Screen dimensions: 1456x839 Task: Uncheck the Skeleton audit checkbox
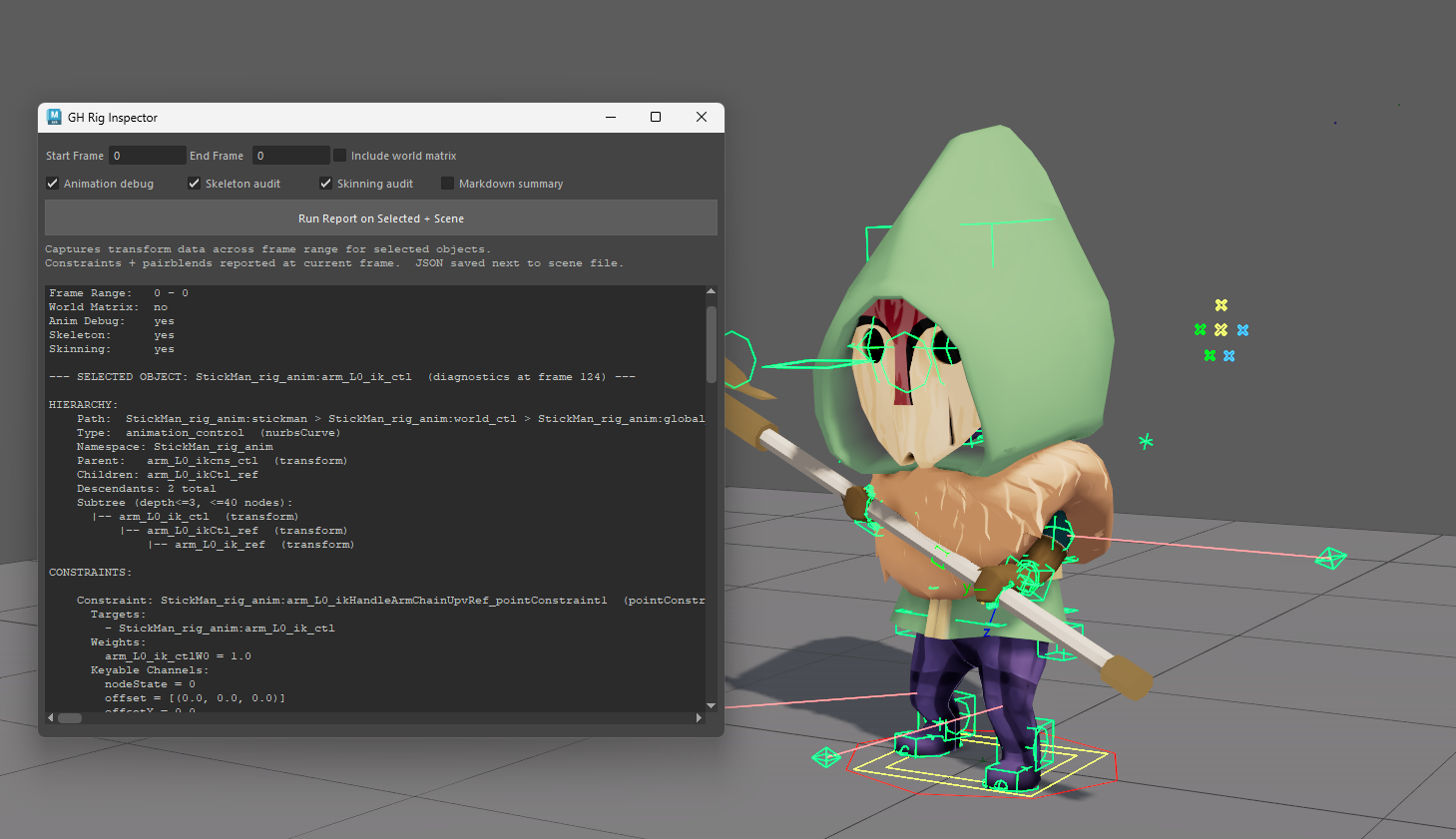coord(194,183)
